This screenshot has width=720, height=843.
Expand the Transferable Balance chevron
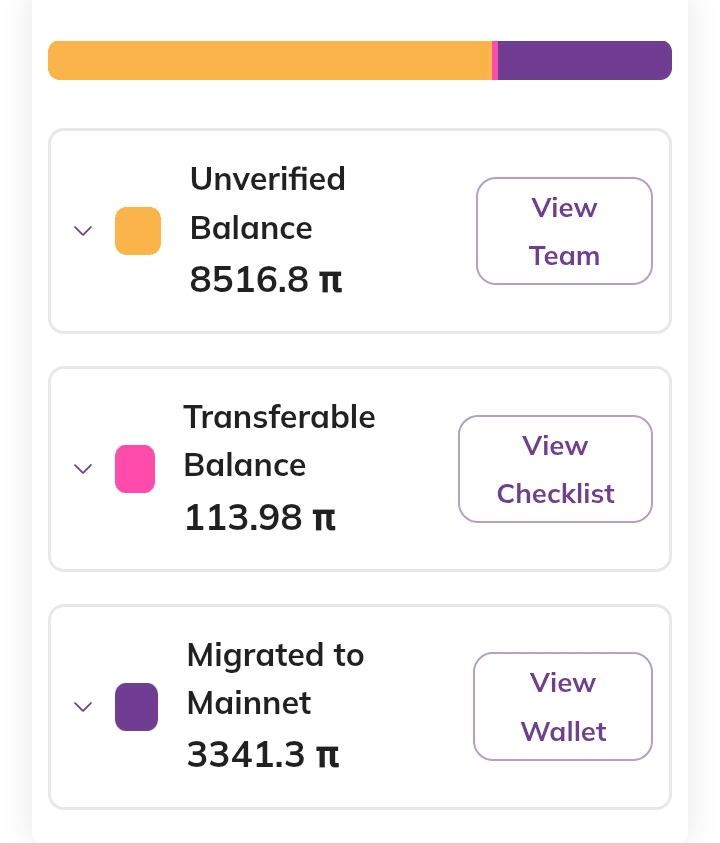click(x=84, y=469)
